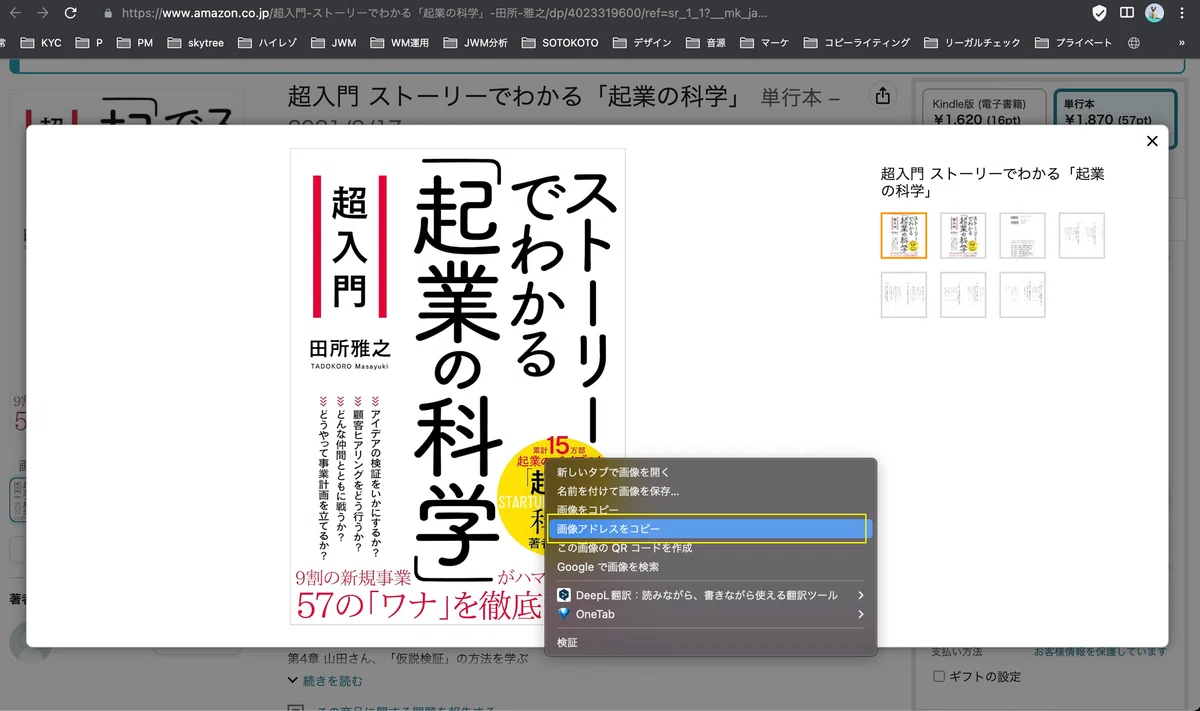Click the side panel icon in toolbar
Viewport: 1200px width, 711px height.
click(x=1127, y=14)
